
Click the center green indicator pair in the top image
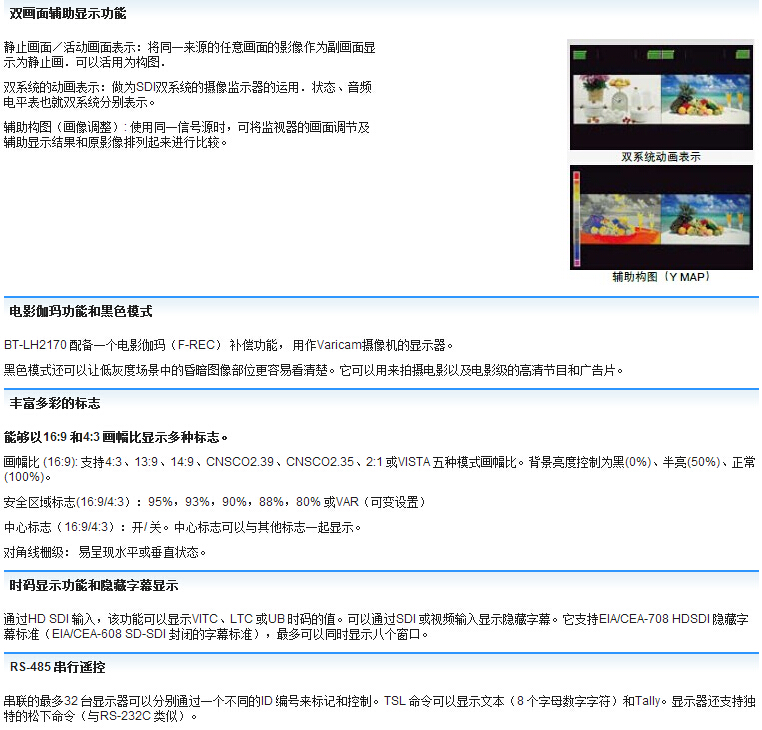point(660,55)
